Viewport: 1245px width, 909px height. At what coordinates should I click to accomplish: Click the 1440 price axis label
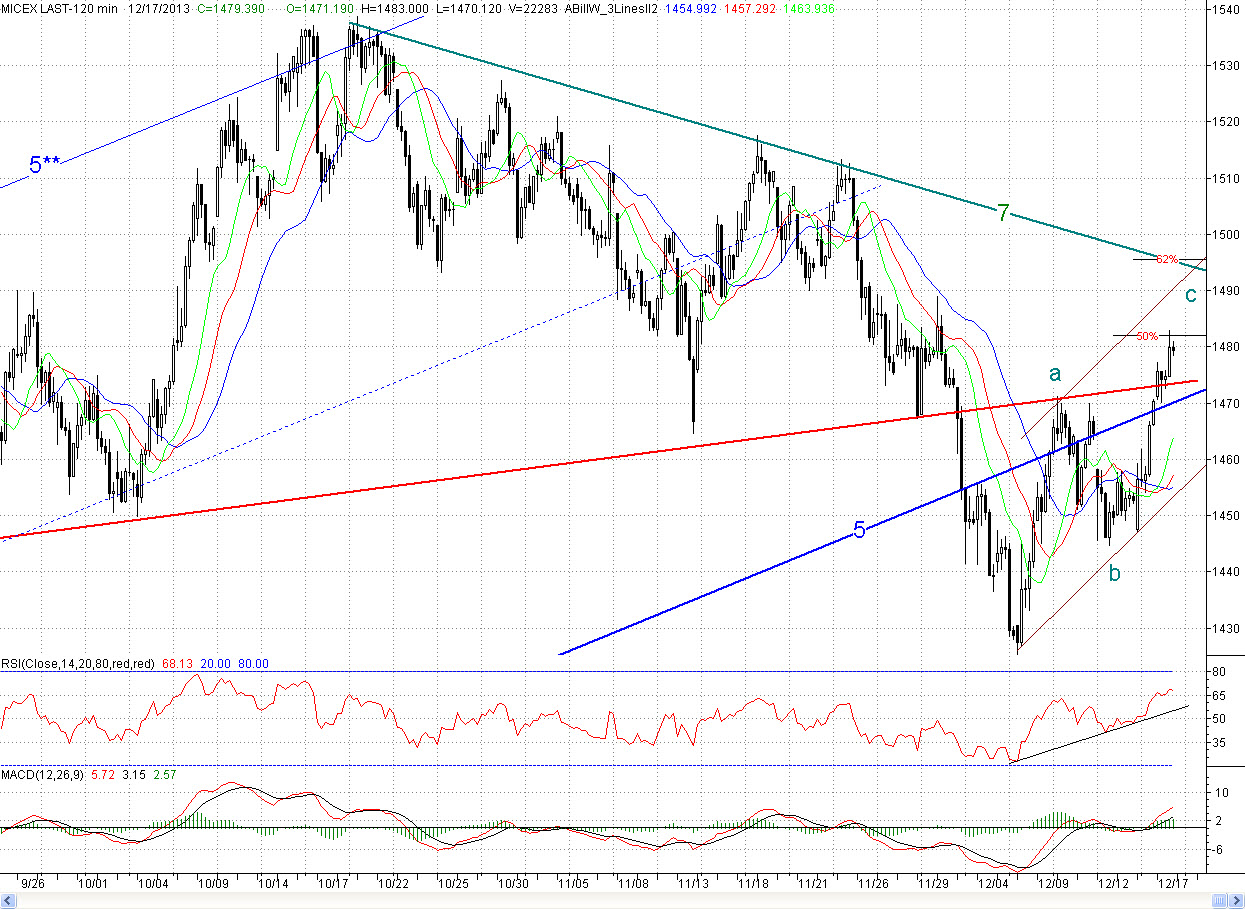(1225, 572)
